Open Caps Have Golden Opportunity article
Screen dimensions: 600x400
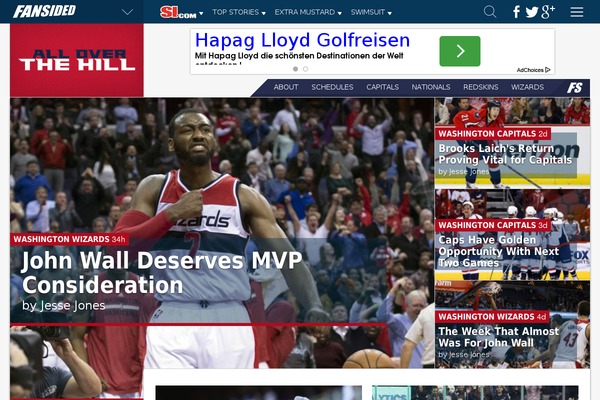point(498,251)
